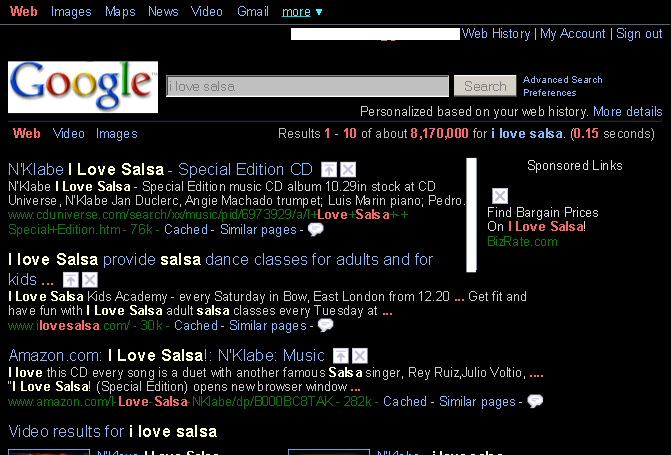The image size is (671, 455).
Task: Open search Preferences
Action: 549,92
